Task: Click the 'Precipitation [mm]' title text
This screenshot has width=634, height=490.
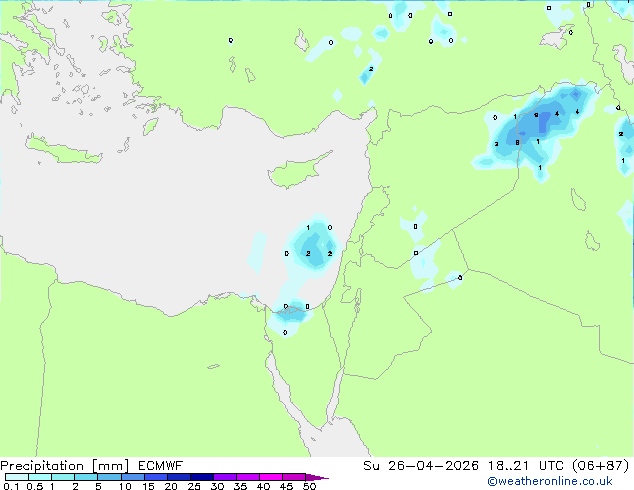Action: coord(65,466)
